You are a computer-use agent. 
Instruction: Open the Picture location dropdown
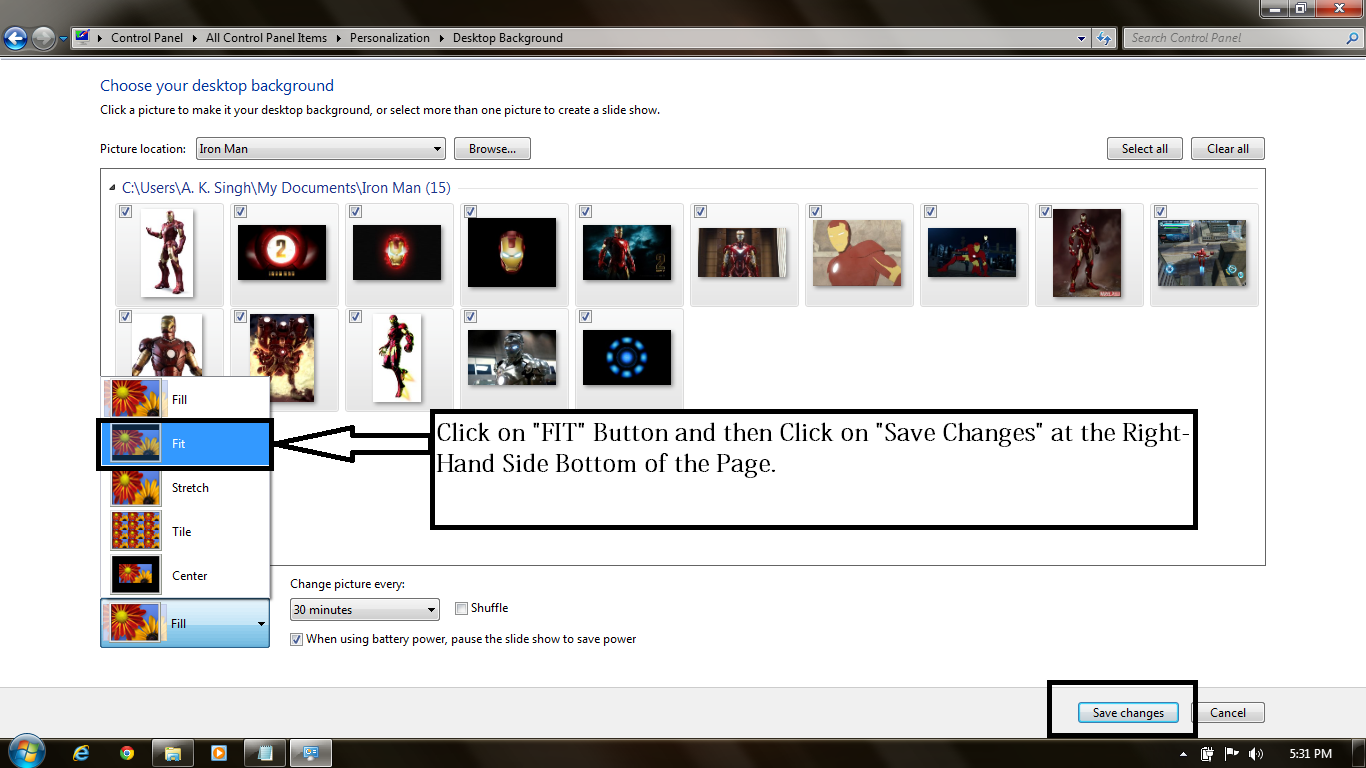coord(438,148)
